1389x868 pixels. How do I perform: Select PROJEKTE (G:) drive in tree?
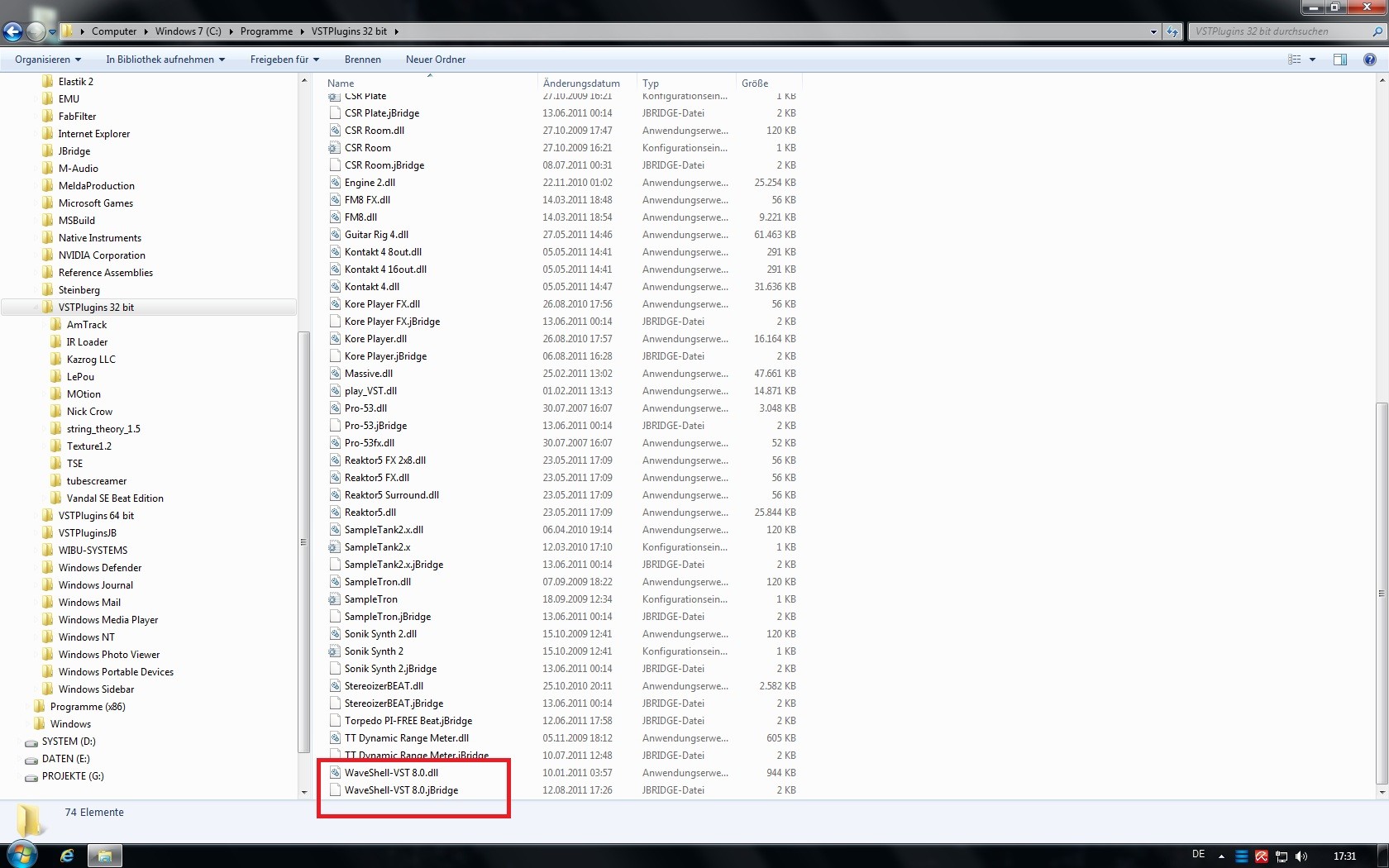(73, 776)
